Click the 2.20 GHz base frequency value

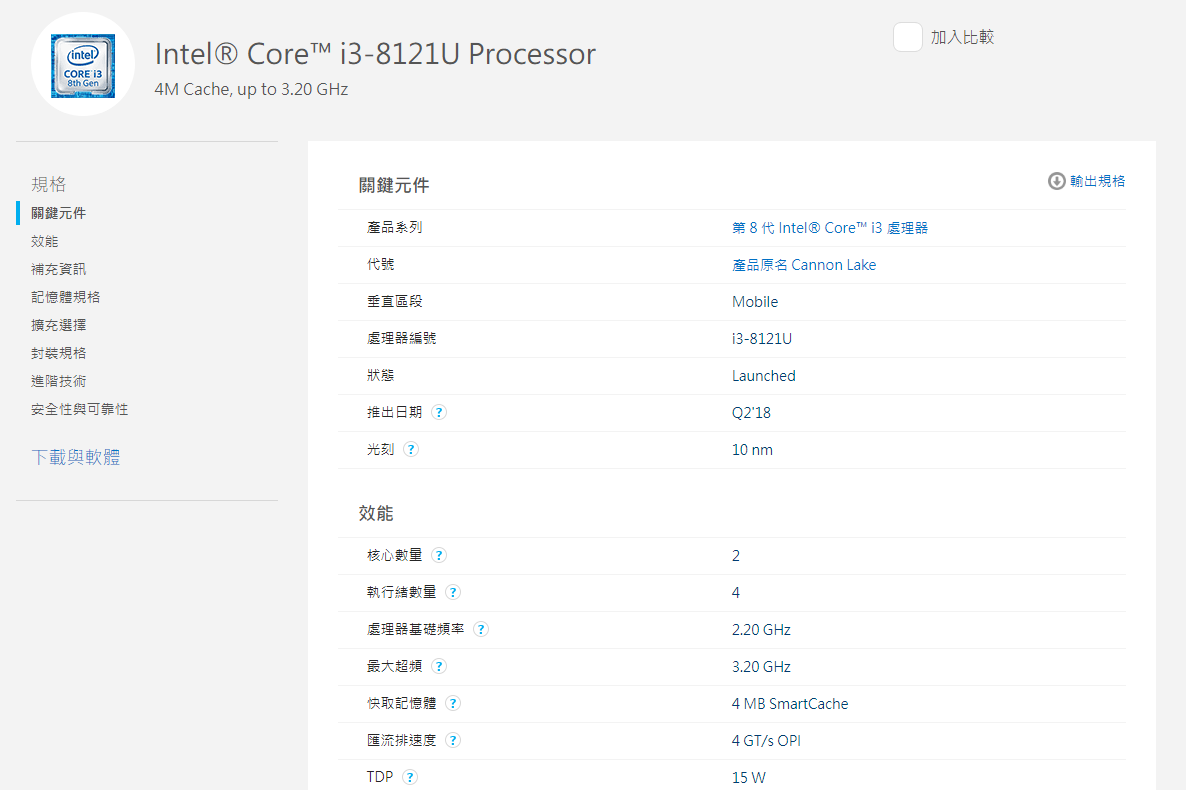(761, 630)
